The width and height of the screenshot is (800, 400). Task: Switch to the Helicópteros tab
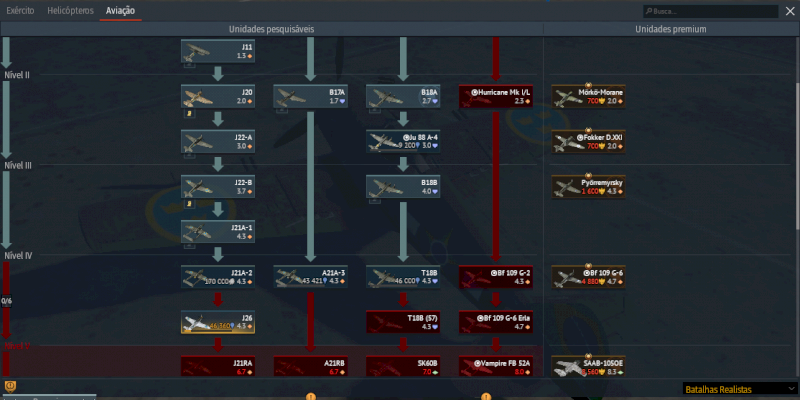(70, 11)
